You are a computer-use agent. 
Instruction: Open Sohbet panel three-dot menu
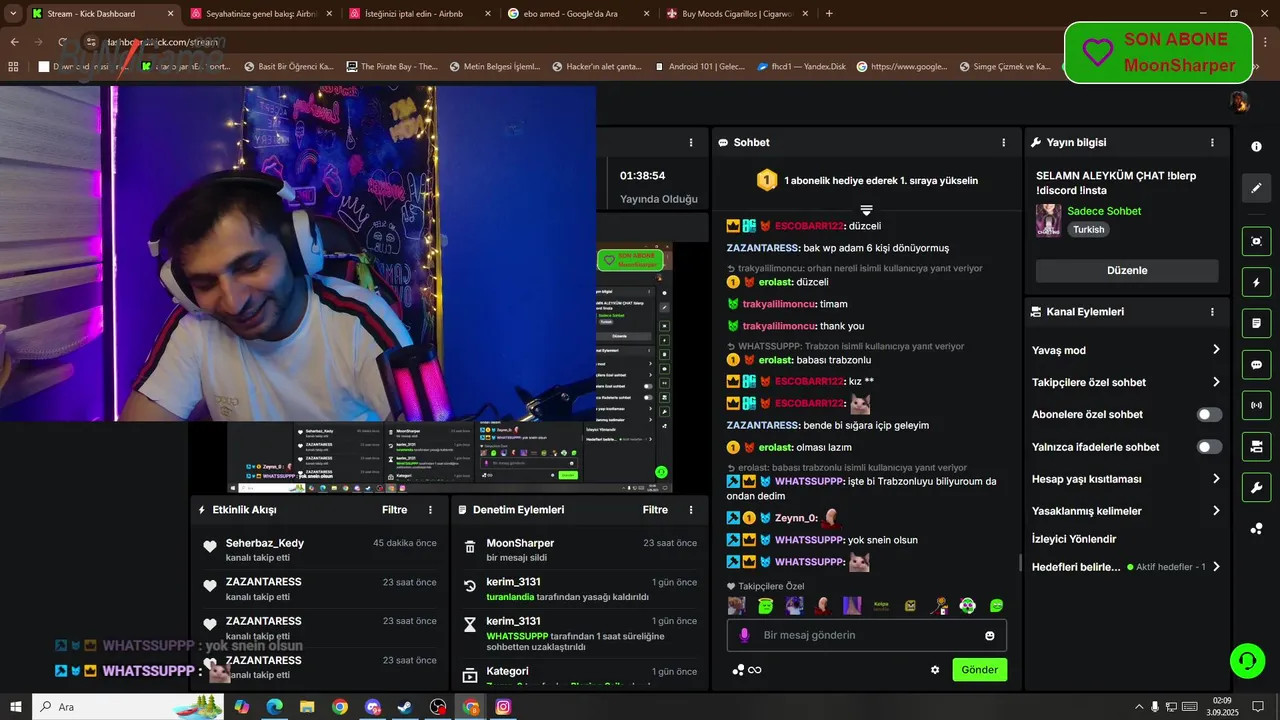pyautogui.click(x=1004, y=143)
